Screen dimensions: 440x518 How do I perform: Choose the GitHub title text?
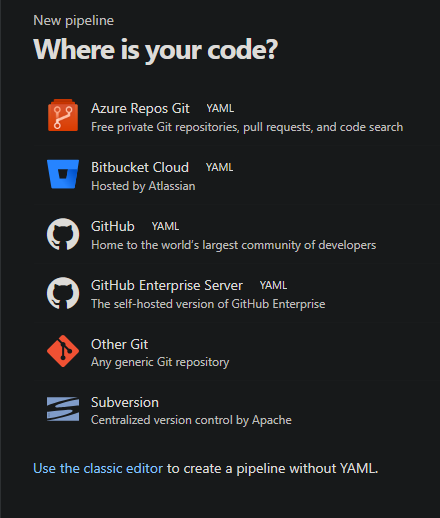tap(113, 226)
